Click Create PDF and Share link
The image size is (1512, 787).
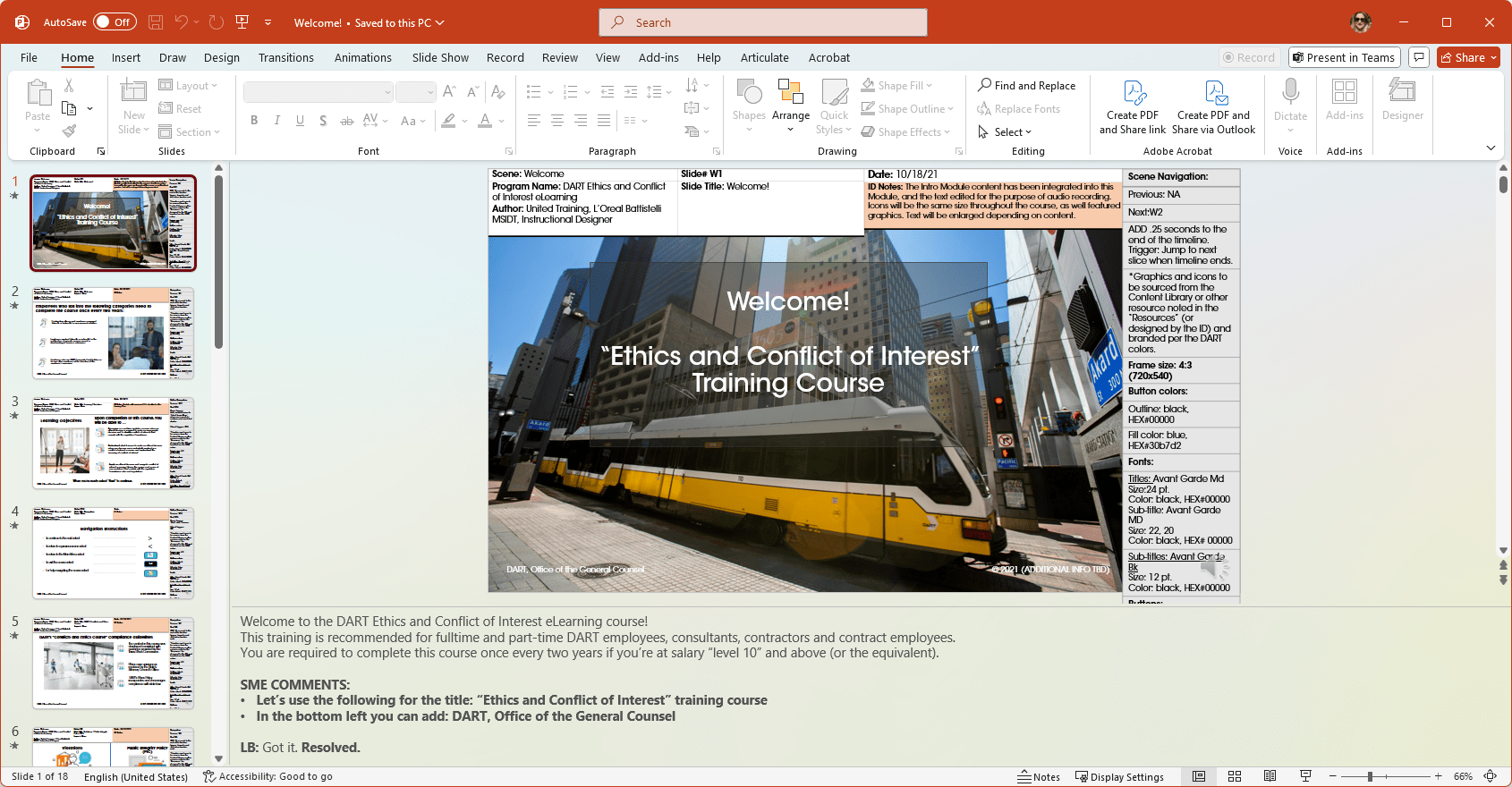tap(1133, 106)
